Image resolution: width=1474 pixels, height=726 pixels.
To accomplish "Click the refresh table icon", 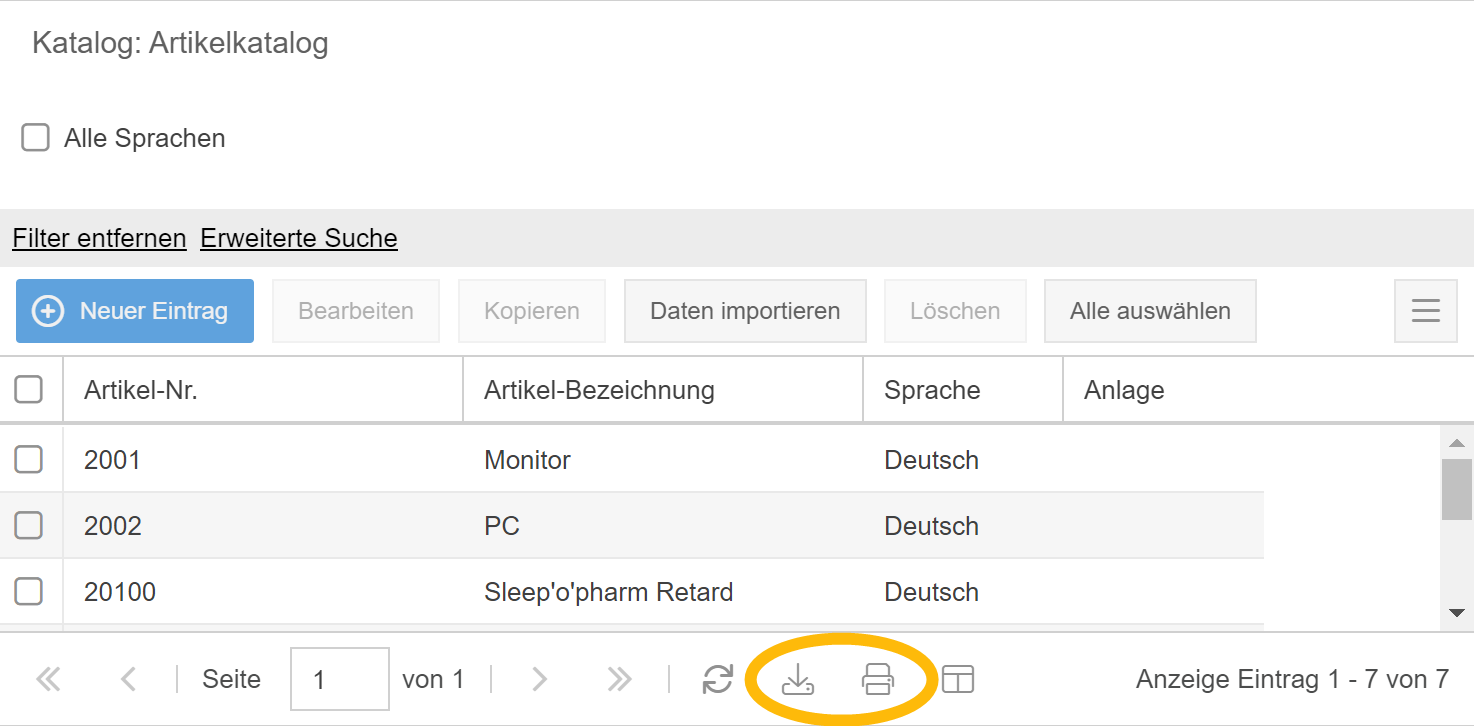I will point(717,680).
